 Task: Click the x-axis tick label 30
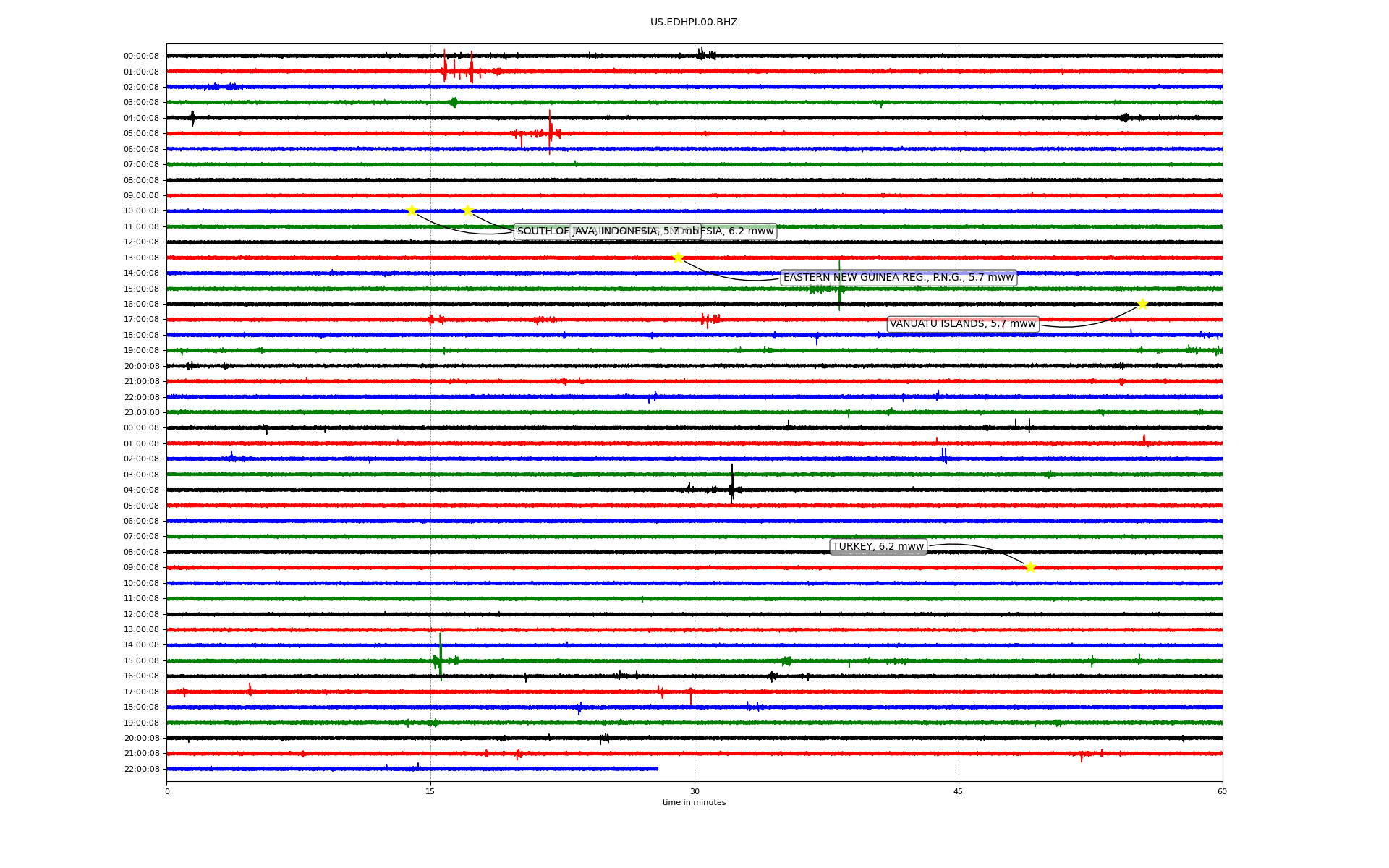(694, 791)
